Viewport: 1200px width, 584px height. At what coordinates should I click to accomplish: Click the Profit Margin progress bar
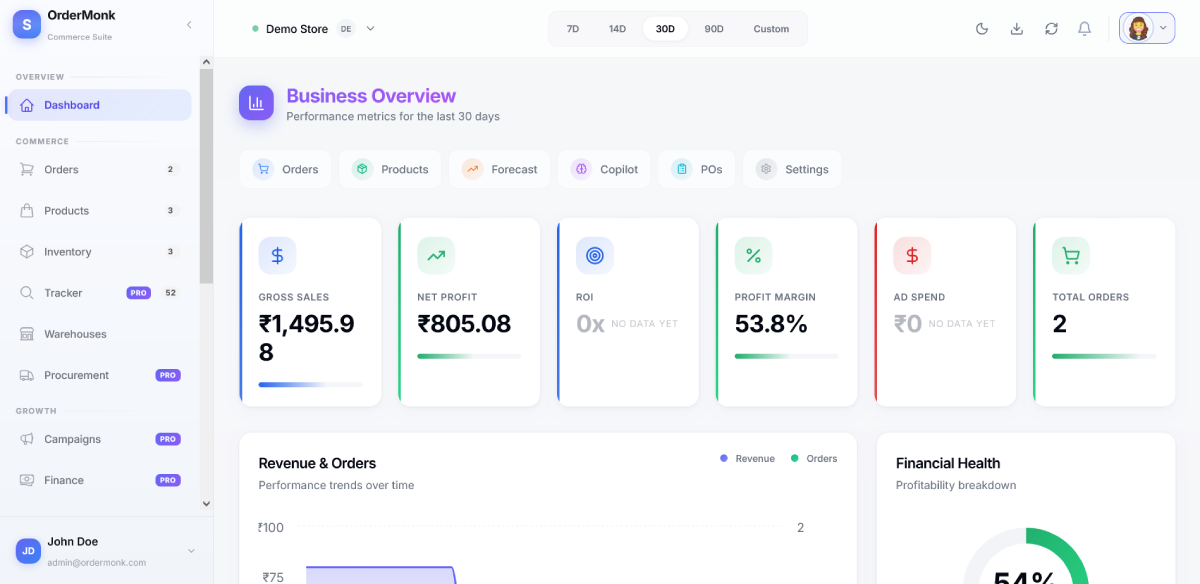[787, 355]
